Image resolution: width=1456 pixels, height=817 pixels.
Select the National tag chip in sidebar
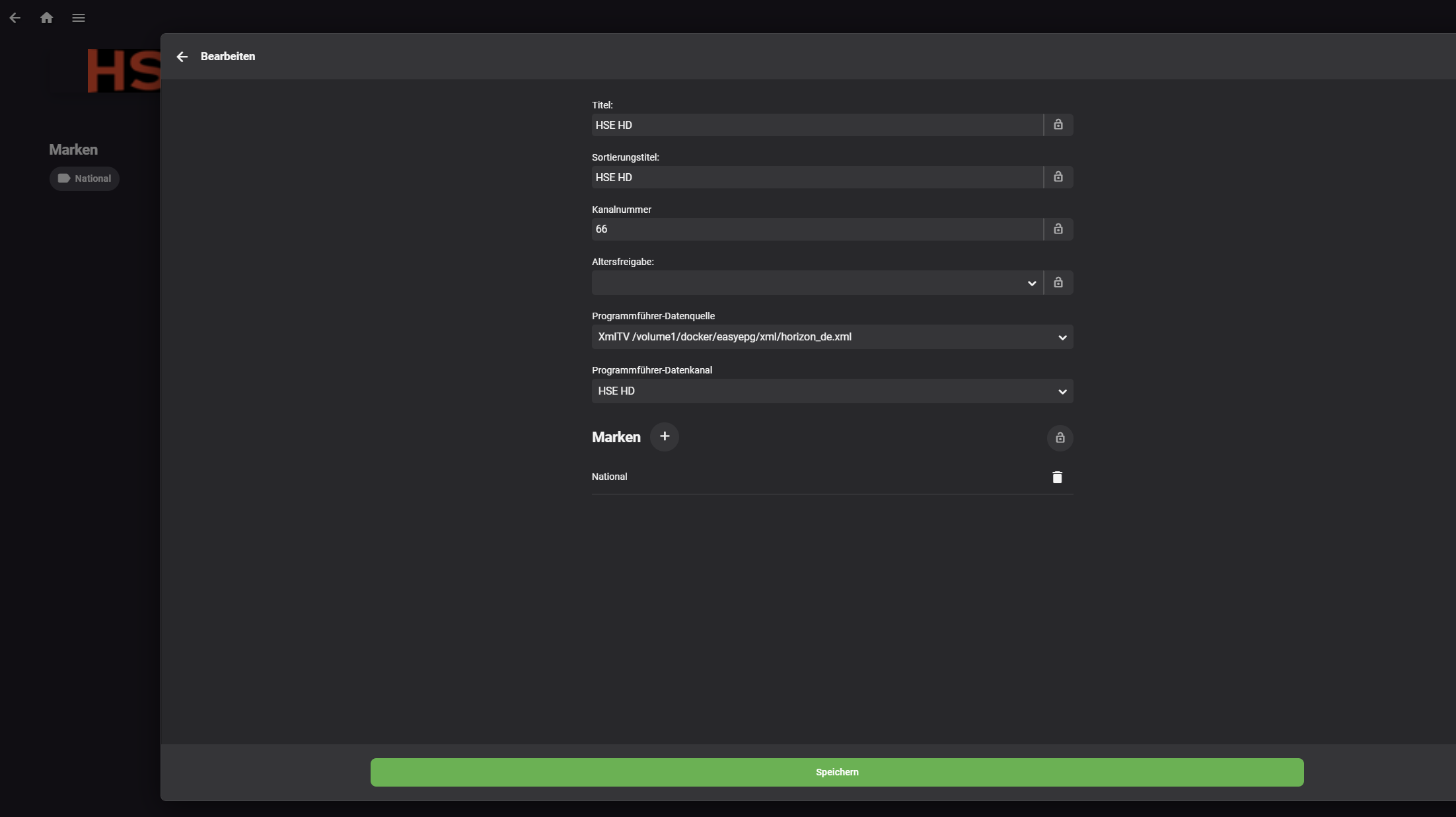coord(85,178)
